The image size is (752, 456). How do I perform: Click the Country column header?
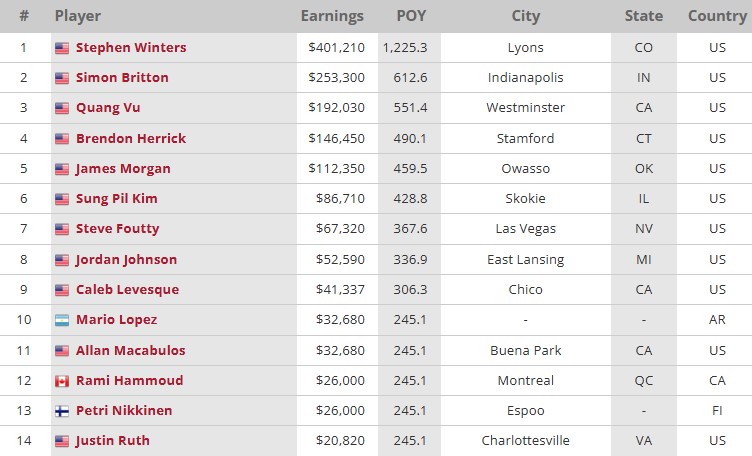point(717,16)
